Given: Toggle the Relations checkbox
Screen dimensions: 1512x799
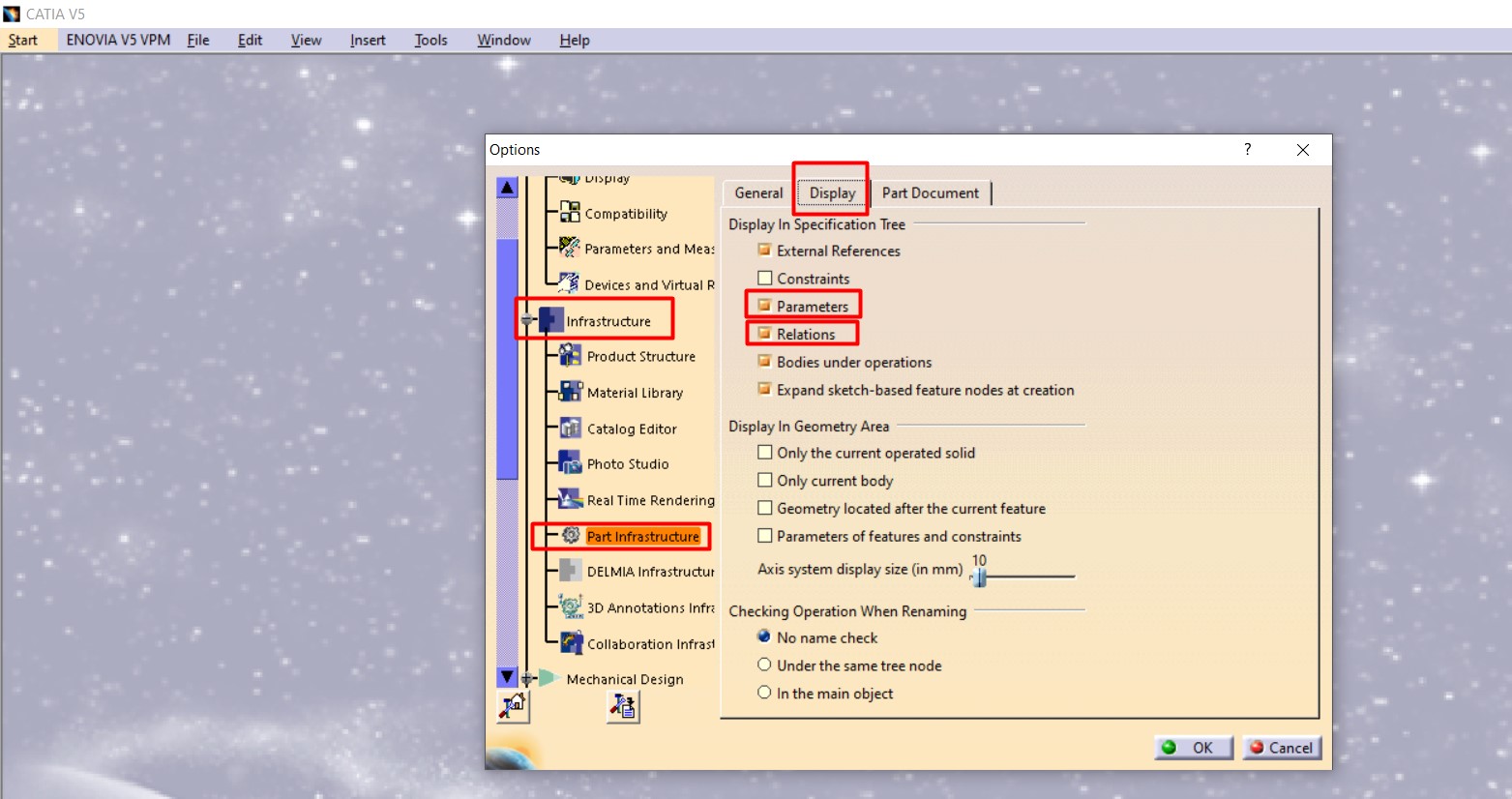Looking at the screenshot, I should click(x=764, y=334).
